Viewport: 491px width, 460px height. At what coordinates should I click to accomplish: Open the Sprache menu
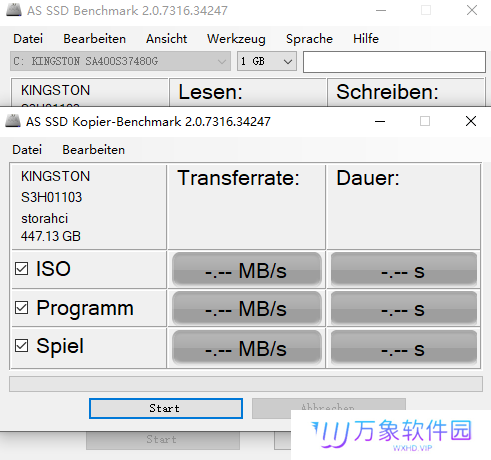pyautogui.click(x=309, y=39)
